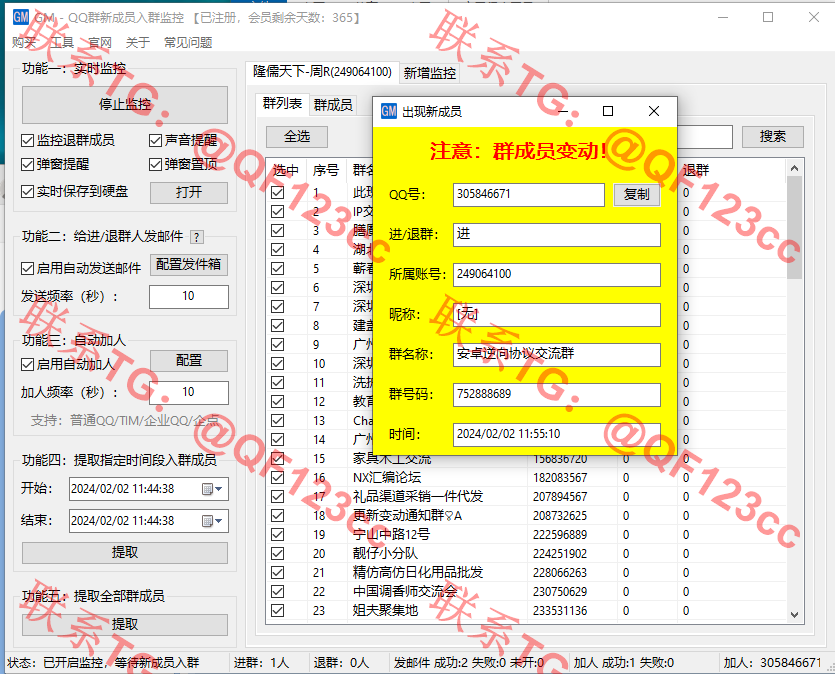Click the 打开 button

coord(189,192)
